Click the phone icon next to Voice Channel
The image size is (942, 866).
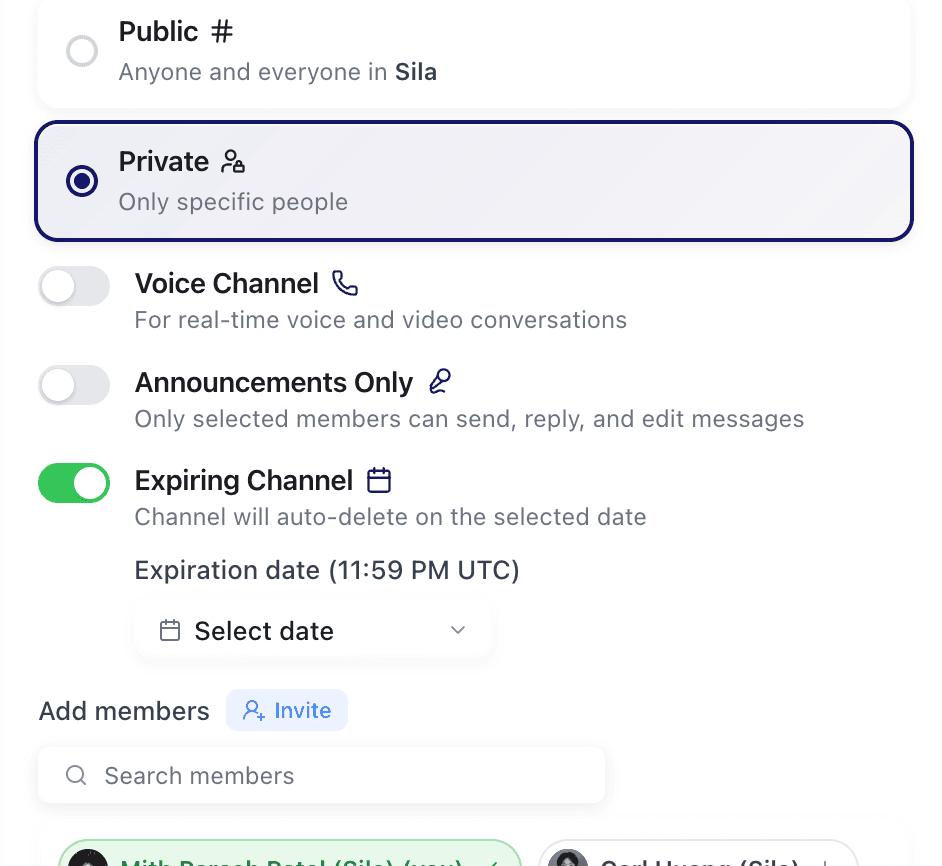(x=345, y=284)
